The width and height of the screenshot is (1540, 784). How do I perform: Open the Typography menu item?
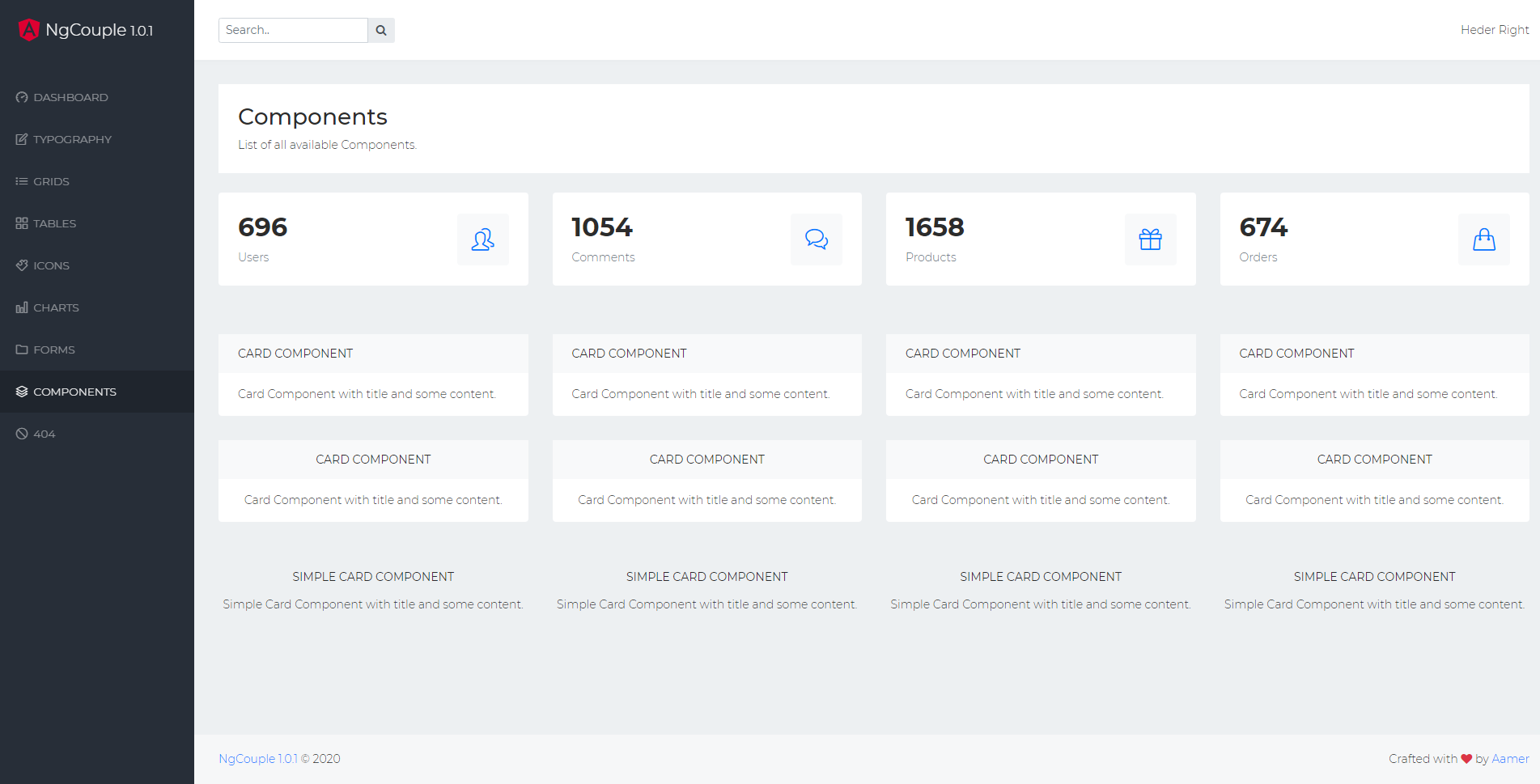point(97,139)
